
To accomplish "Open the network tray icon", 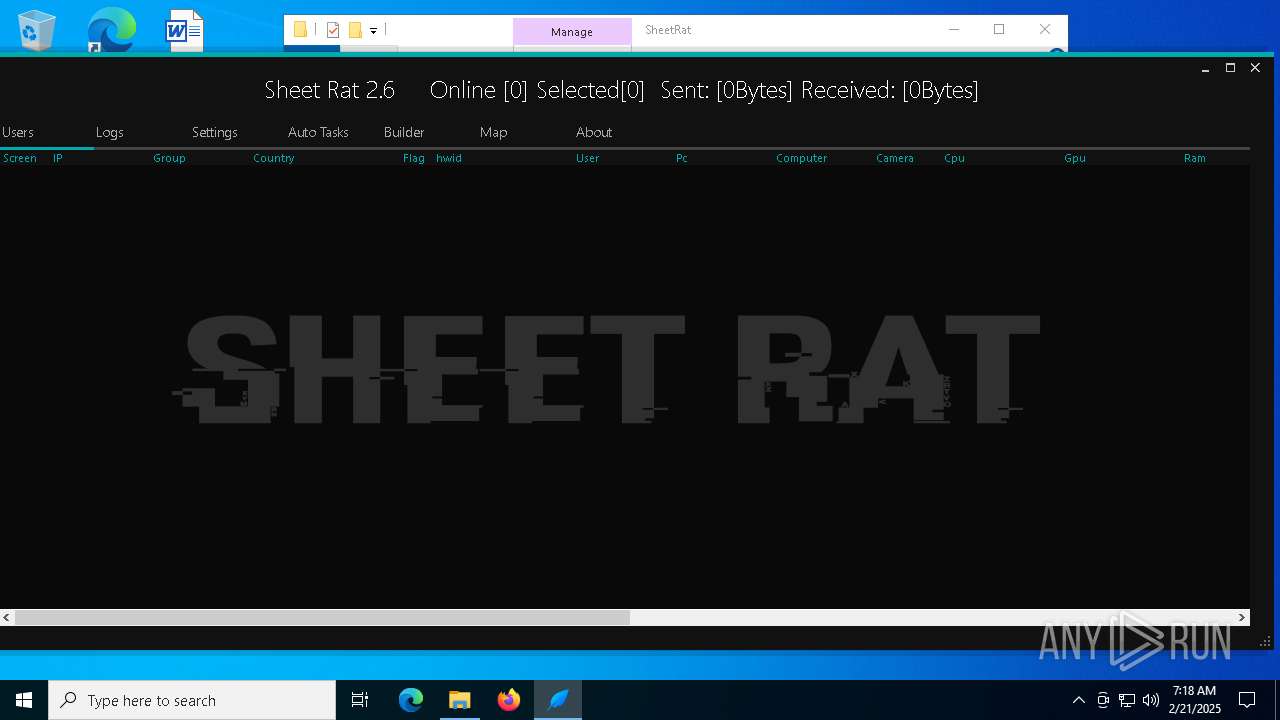I will 1127,700.
